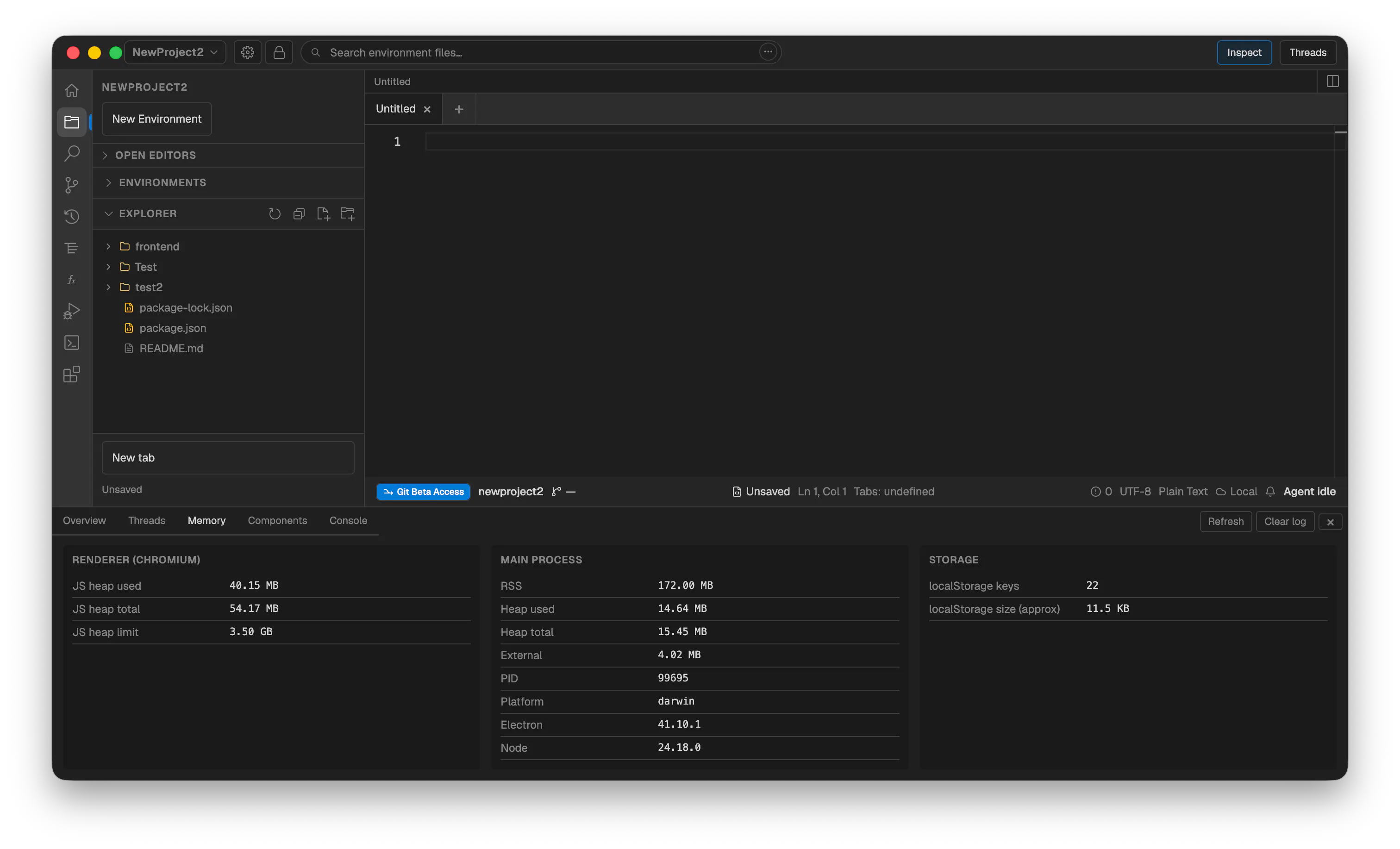This screenshot has height=849, width=1400.
Task: Close the Untitled editor tab
Action: (x=427, y=109)
